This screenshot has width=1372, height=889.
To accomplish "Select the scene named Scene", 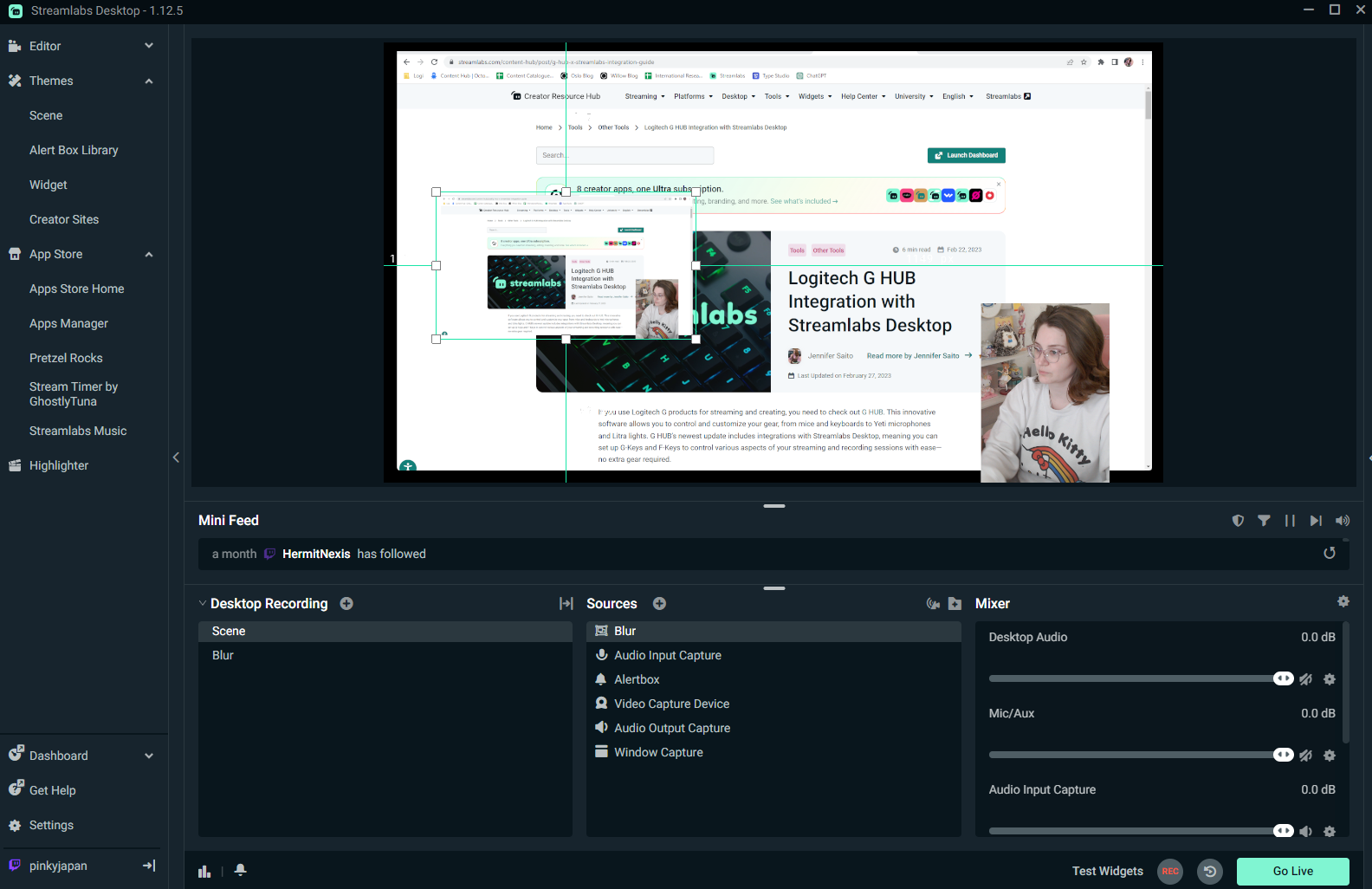I will (x=385, y=631).
